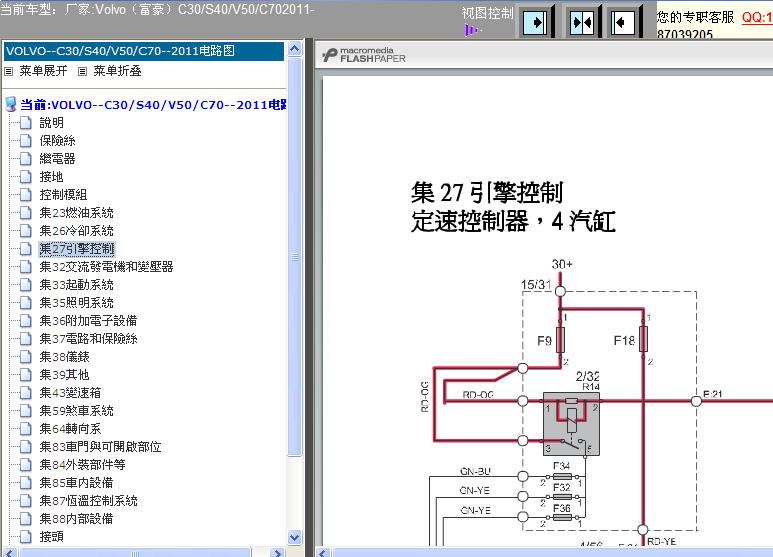The image size is (773, 557).
Task: Click the document icon beside 集43變速箱
Action: 26,393
